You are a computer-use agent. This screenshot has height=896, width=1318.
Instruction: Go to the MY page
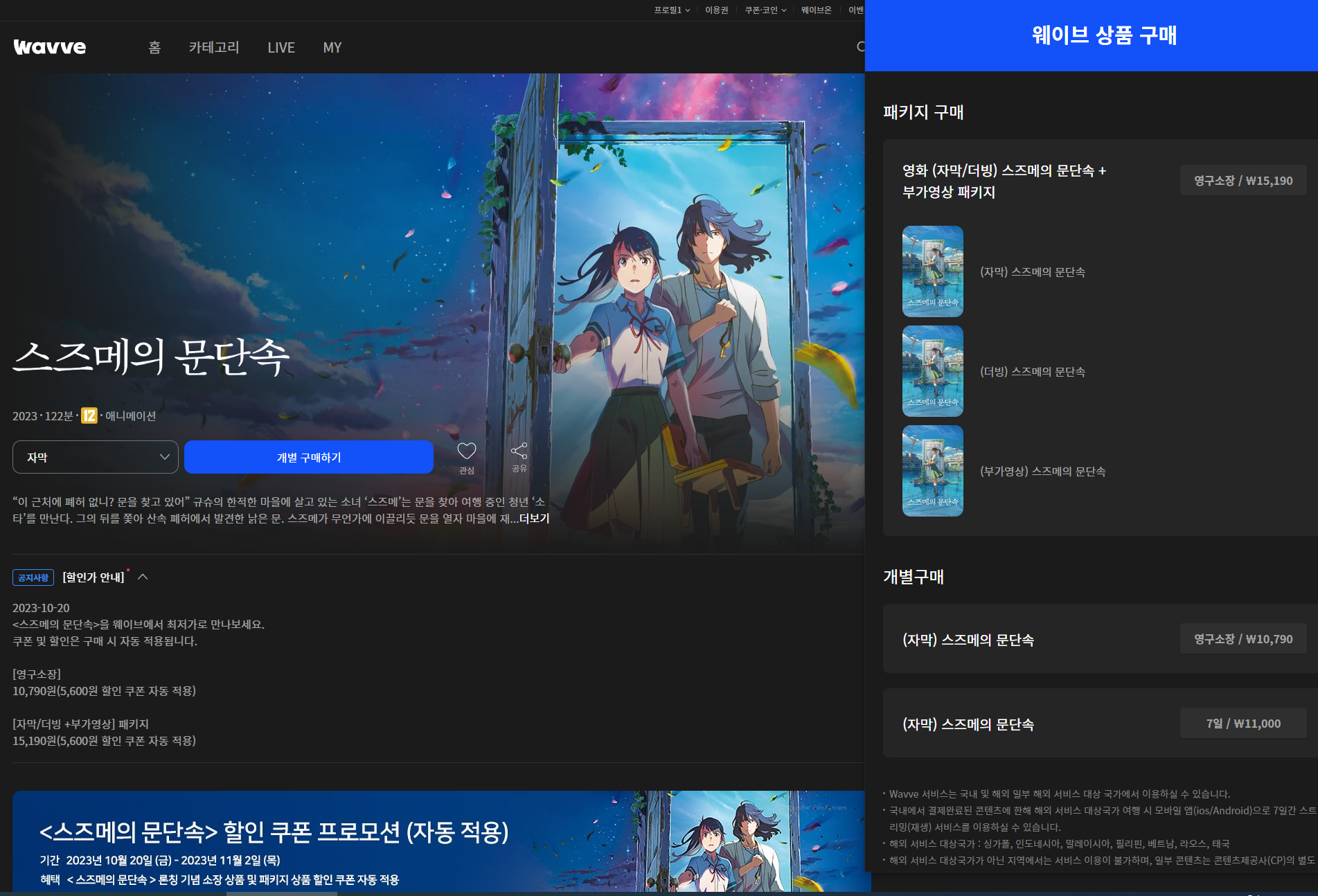tap(332, 47)
